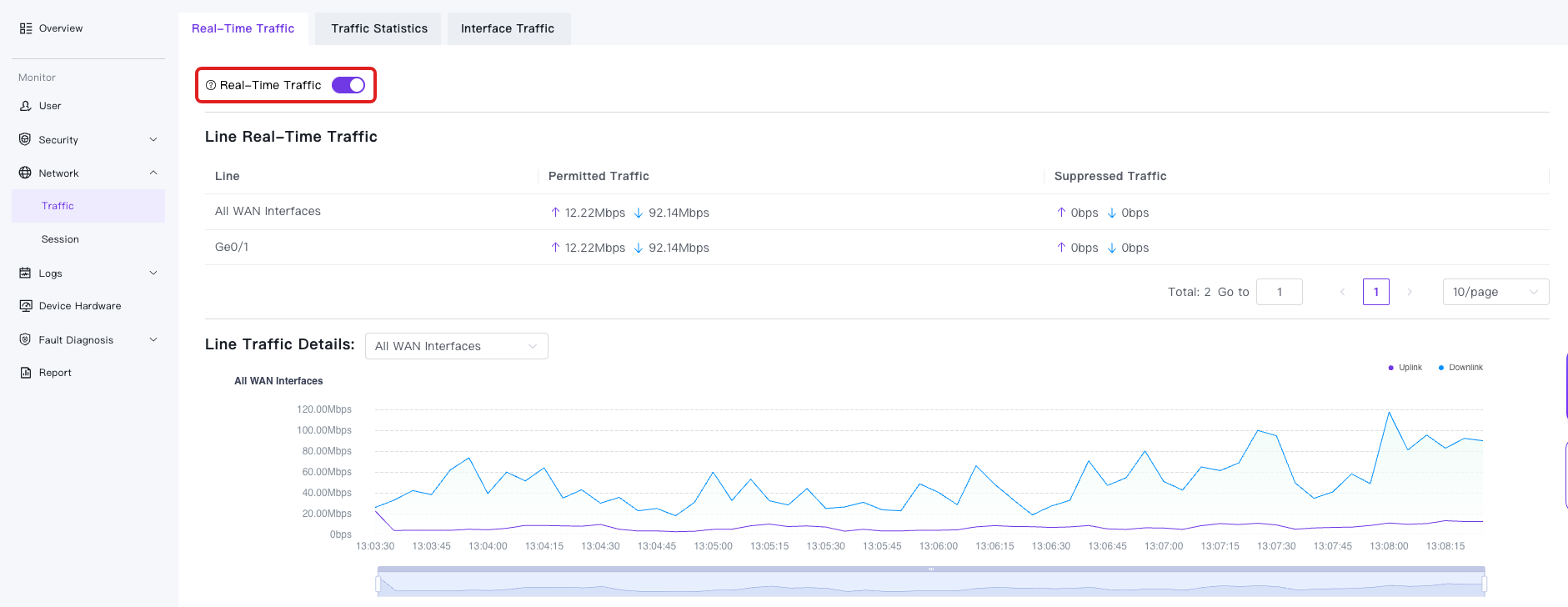Toggle the Downlink series in the chart legend
1568x607 pixels.
tap(1460, 368)
